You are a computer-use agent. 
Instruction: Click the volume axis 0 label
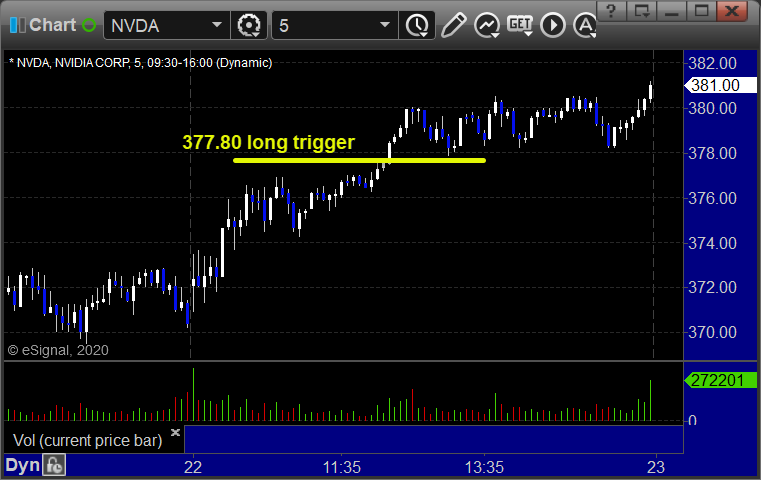click(x=693, y=420)
